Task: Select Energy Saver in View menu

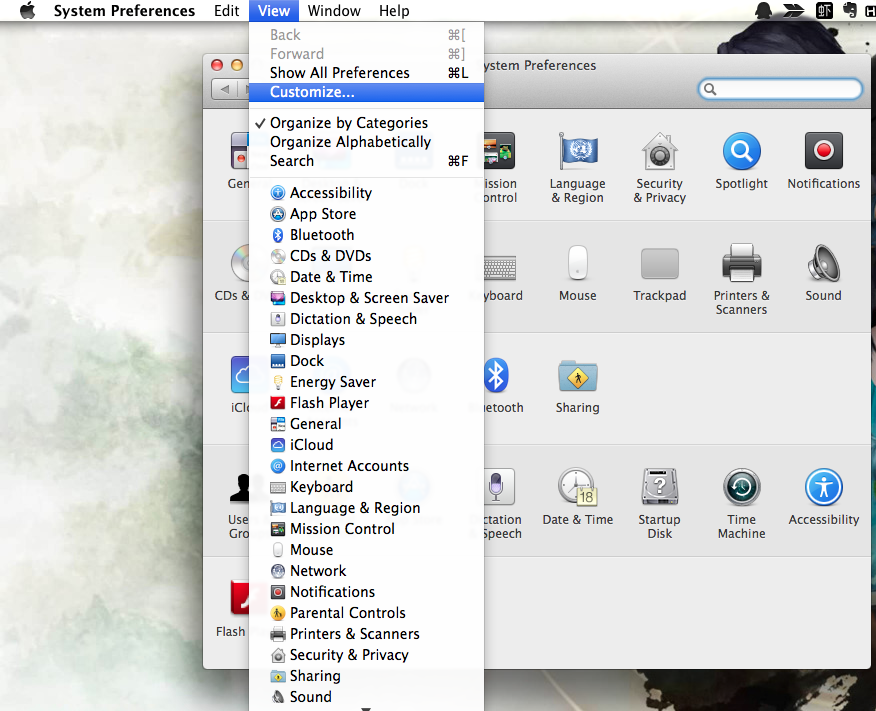Action: pos(366,382)
